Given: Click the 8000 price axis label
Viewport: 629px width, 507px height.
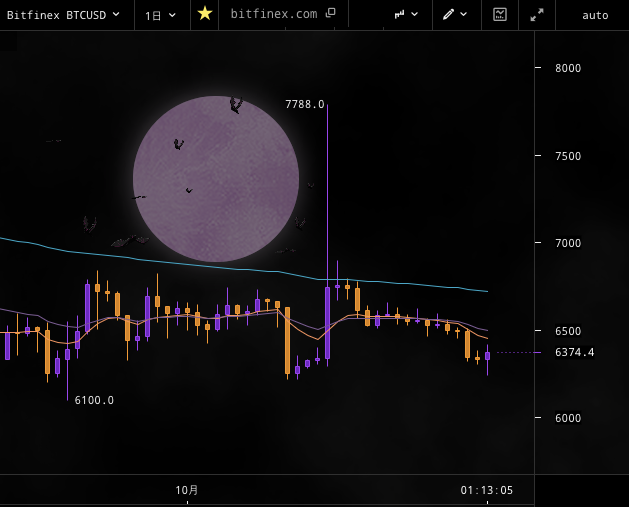Looking at the screenshot, I should [568, 68].
